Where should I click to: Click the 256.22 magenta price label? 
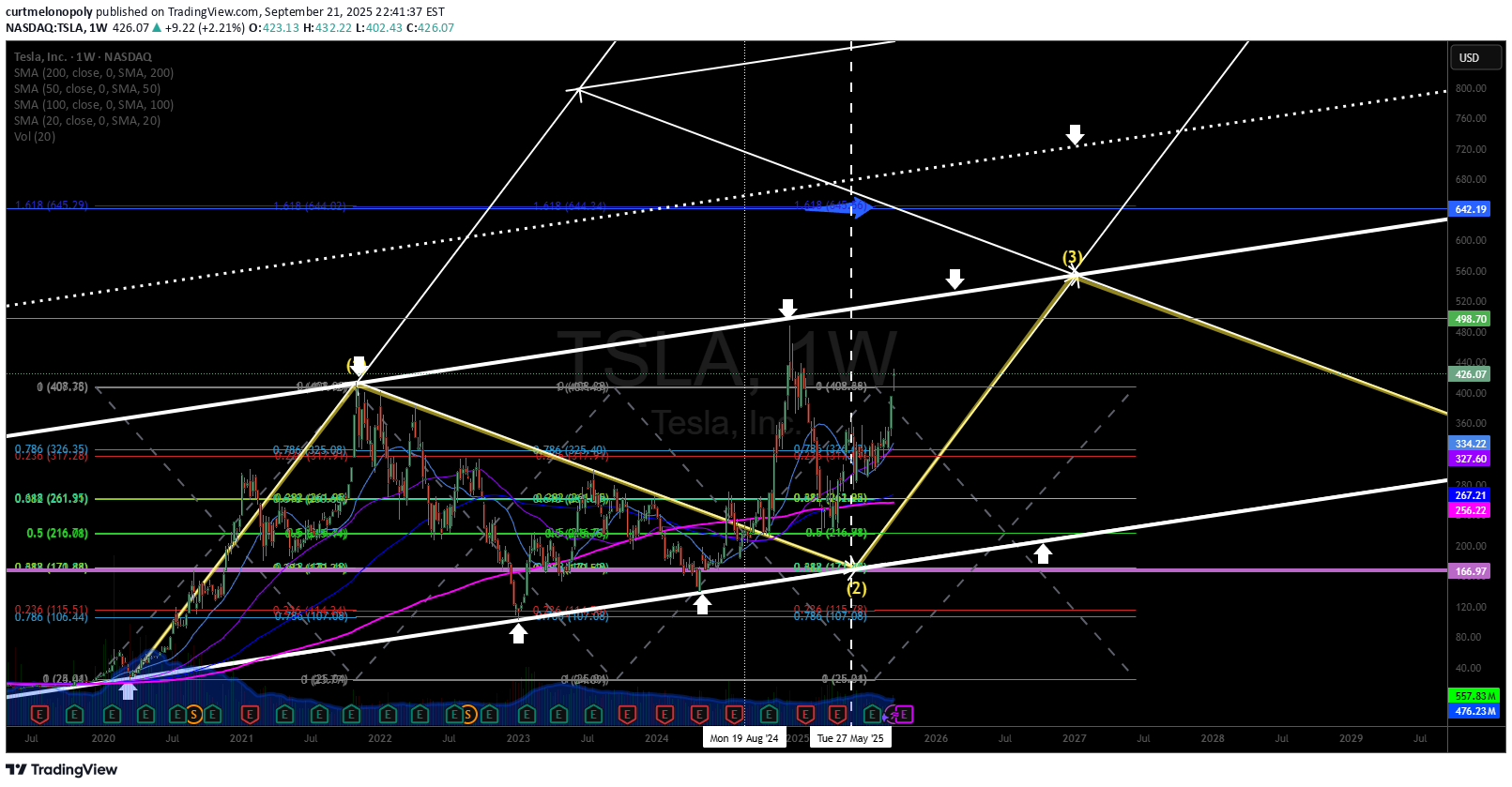coord(1470,510)
